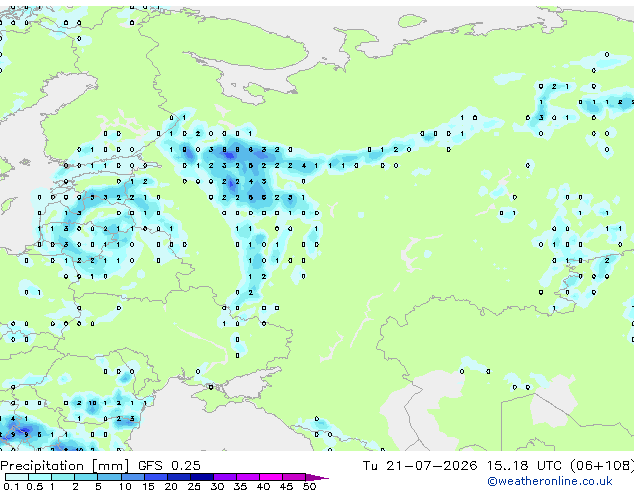The image size is (634, 490).
Task: Click the '30' legend scale label
Action: click(217, 486)
